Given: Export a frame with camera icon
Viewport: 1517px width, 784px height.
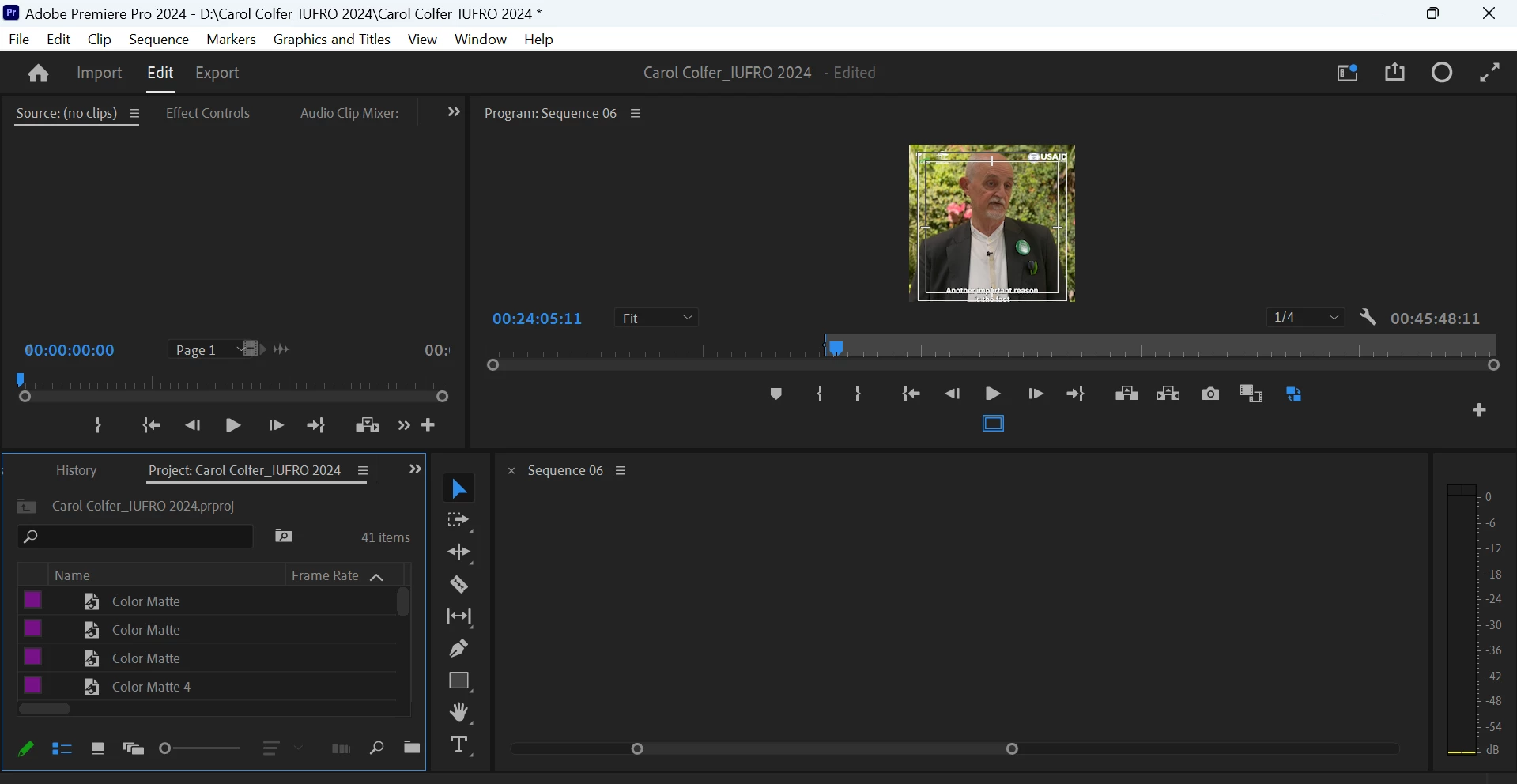Looking at the screenshot, I should point(1210,394).
